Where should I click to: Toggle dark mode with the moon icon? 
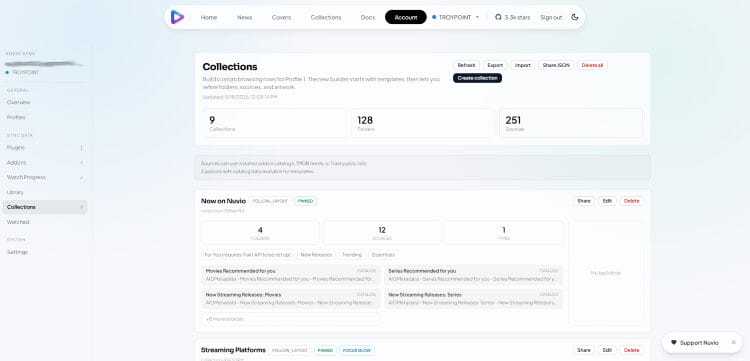574,17
